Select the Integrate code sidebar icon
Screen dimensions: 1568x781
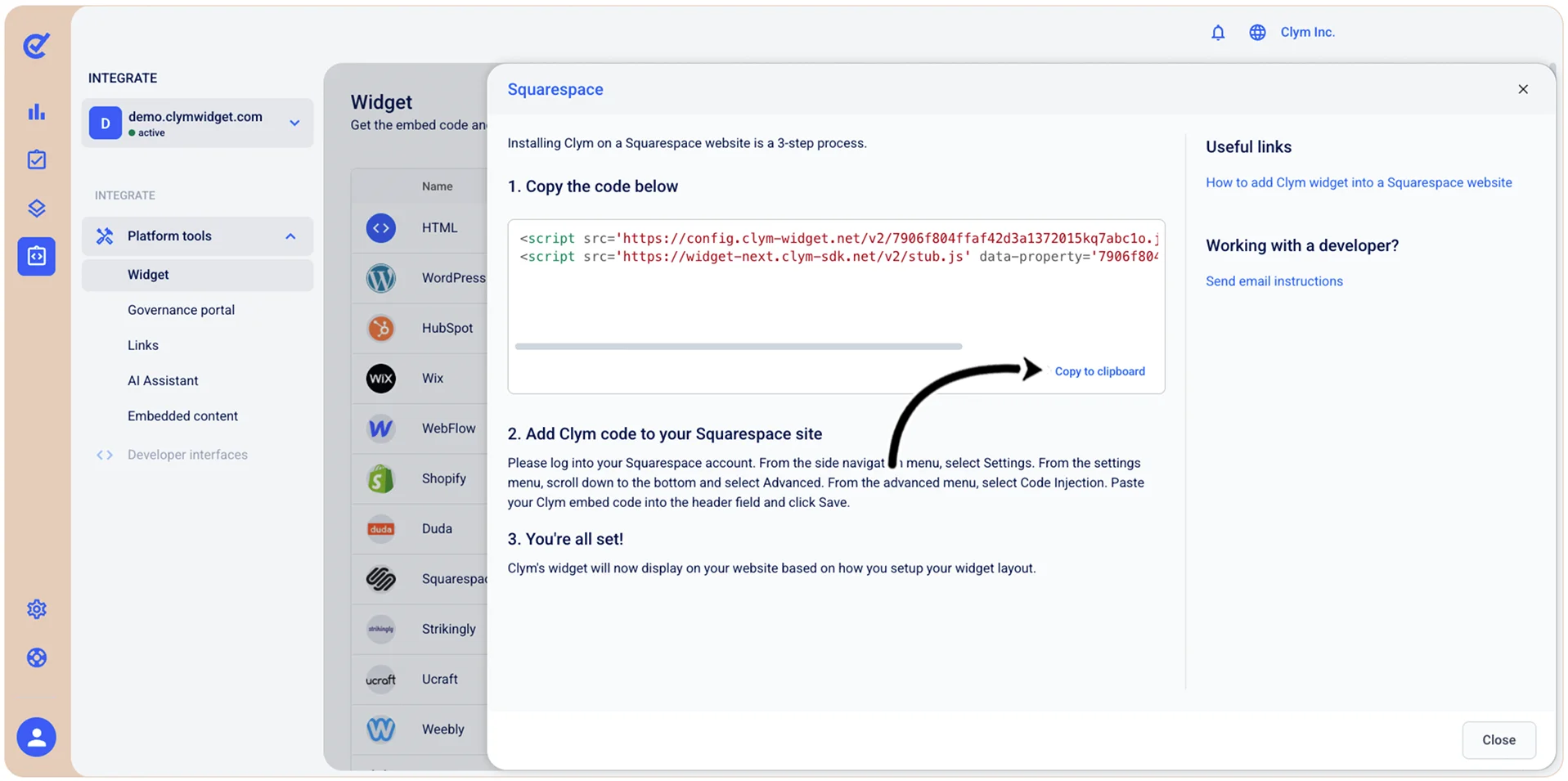coord(37,256)
